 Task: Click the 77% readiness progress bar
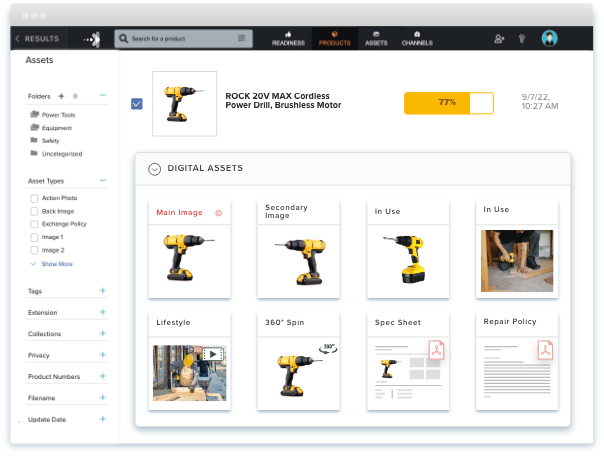[449, 103]
